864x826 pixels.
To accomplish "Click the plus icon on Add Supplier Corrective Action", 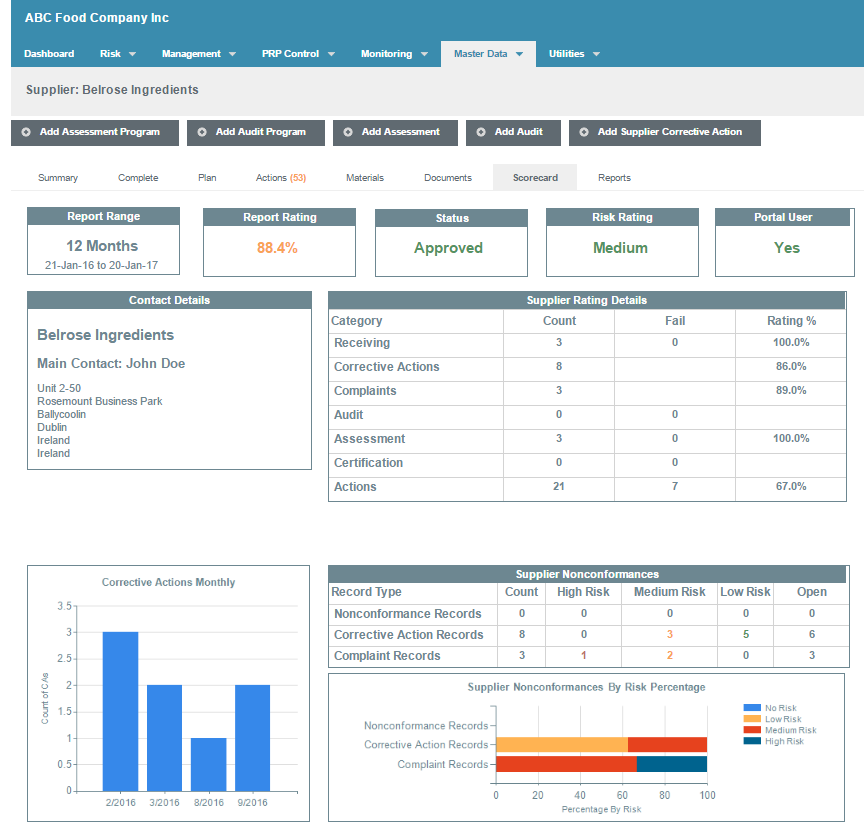I will [584, 132].
